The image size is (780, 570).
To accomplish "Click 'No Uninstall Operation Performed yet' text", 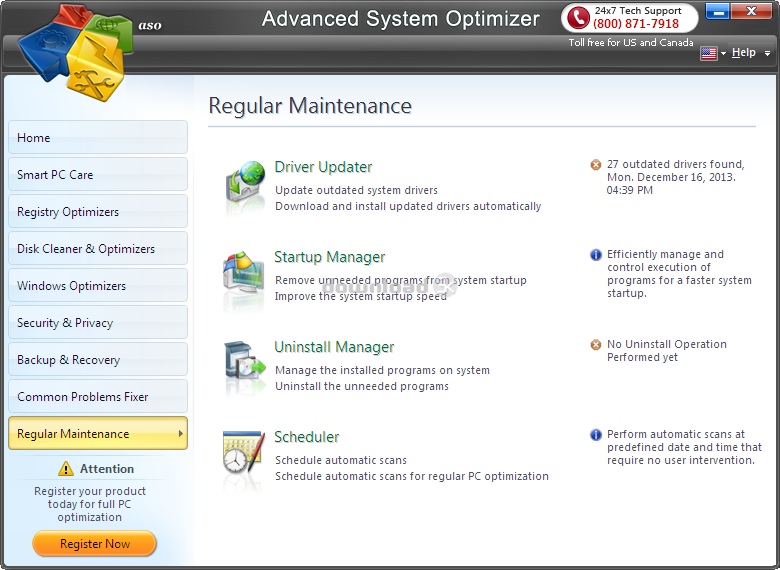I will pyautogui.click(x=667, y=351).
